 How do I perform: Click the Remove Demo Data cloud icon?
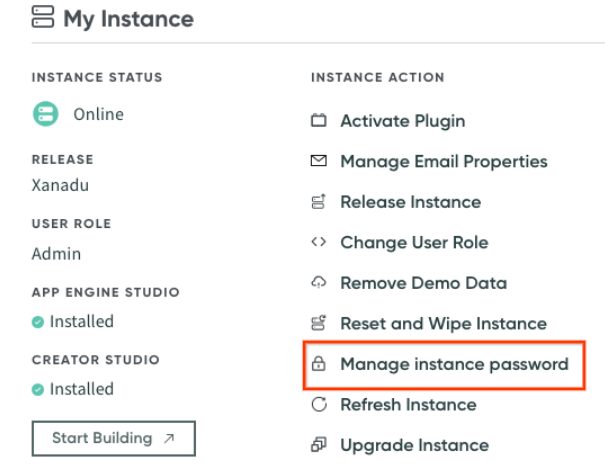click(x=319, y=283)
